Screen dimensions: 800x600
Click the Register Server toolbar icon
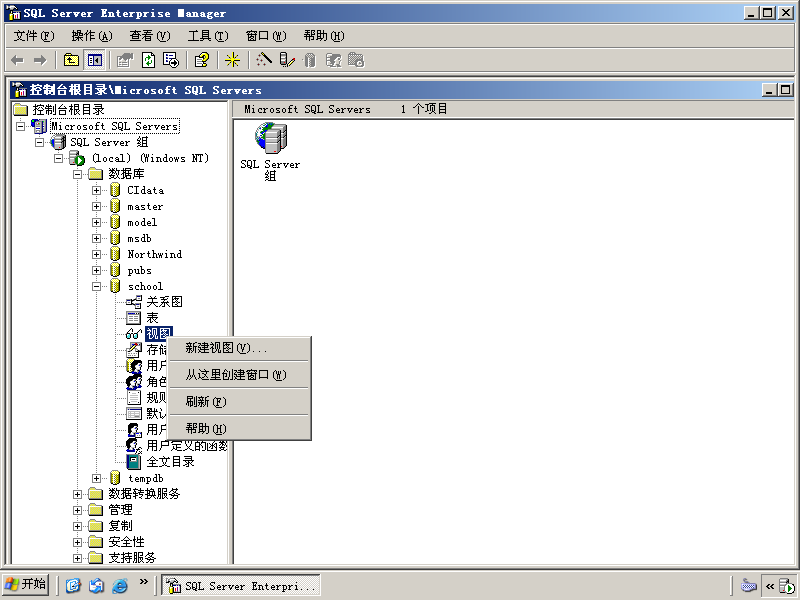287,60
